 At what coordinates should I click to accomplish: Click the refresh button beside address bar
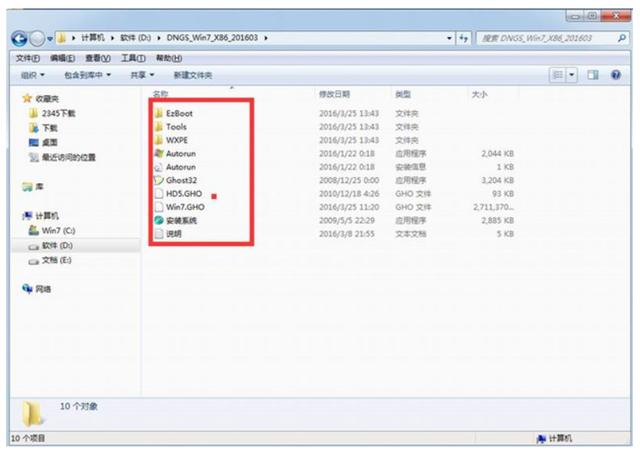[464, 38]
